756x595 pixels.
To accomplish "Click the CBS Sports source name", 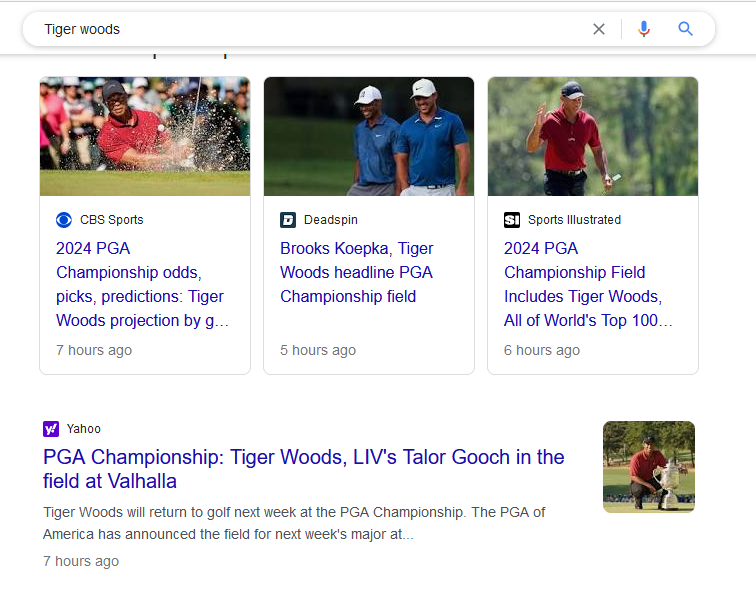I will coord(111,220).
